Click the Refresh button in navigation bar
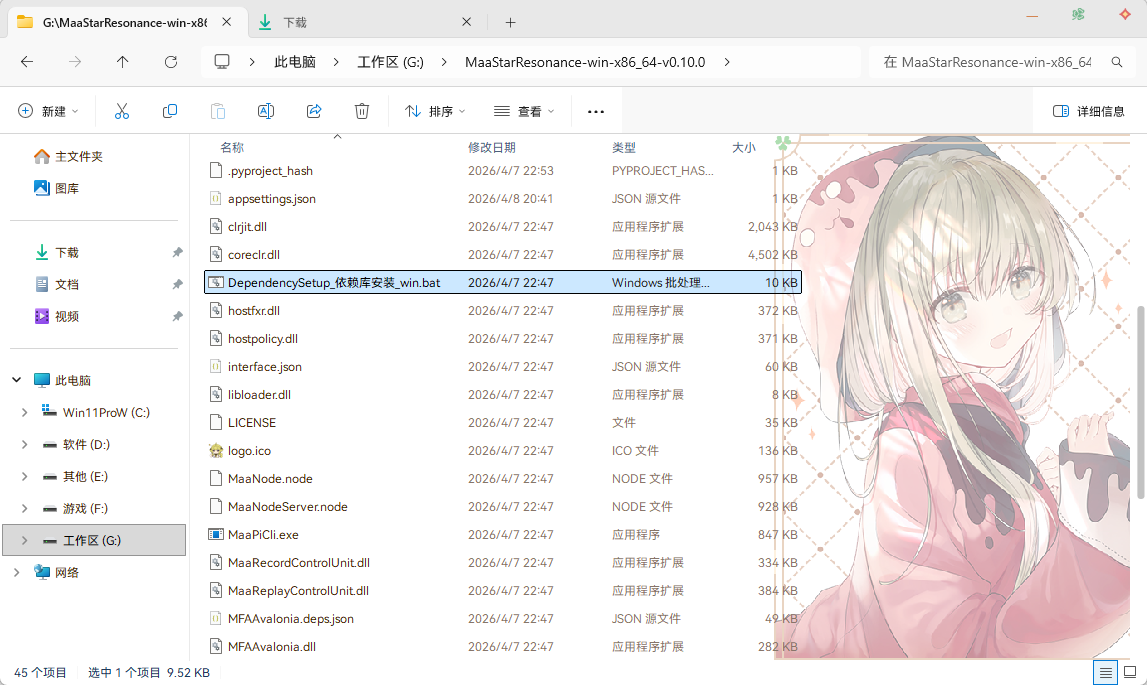 pos(171,62)
